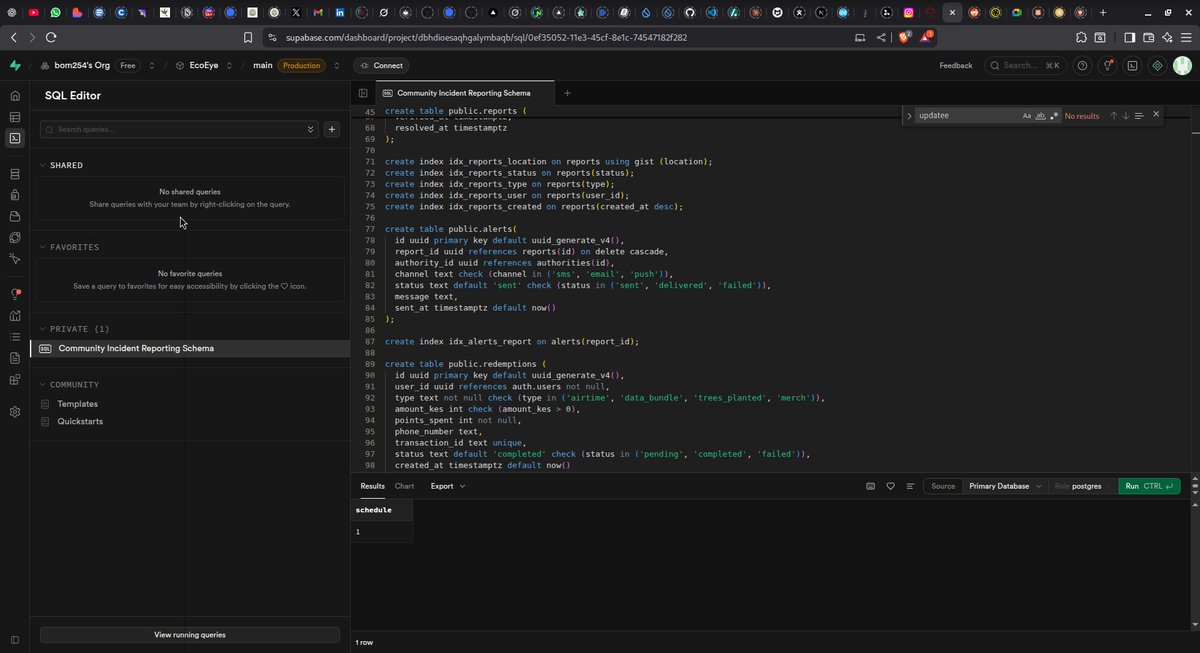
Task: Switch to the Chart tab
Action: point(404,486)
